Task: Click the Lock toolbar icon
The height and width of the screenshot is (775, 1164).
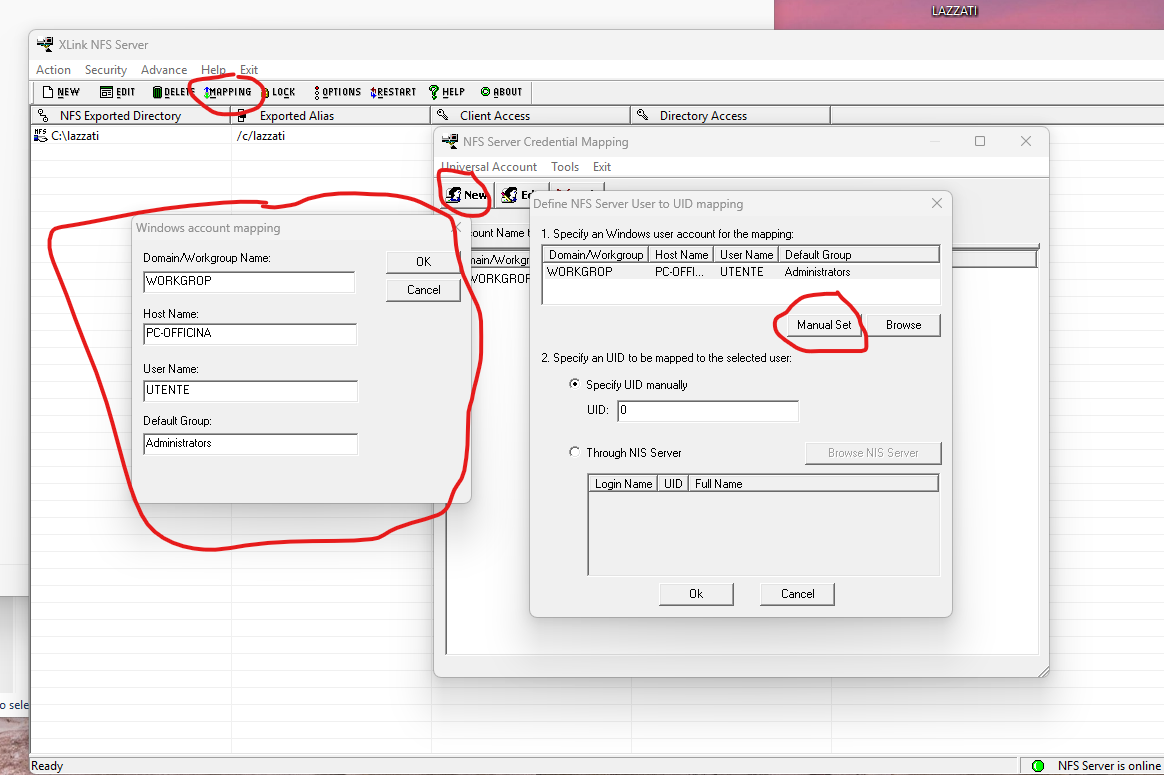Action: click(279, 92)
